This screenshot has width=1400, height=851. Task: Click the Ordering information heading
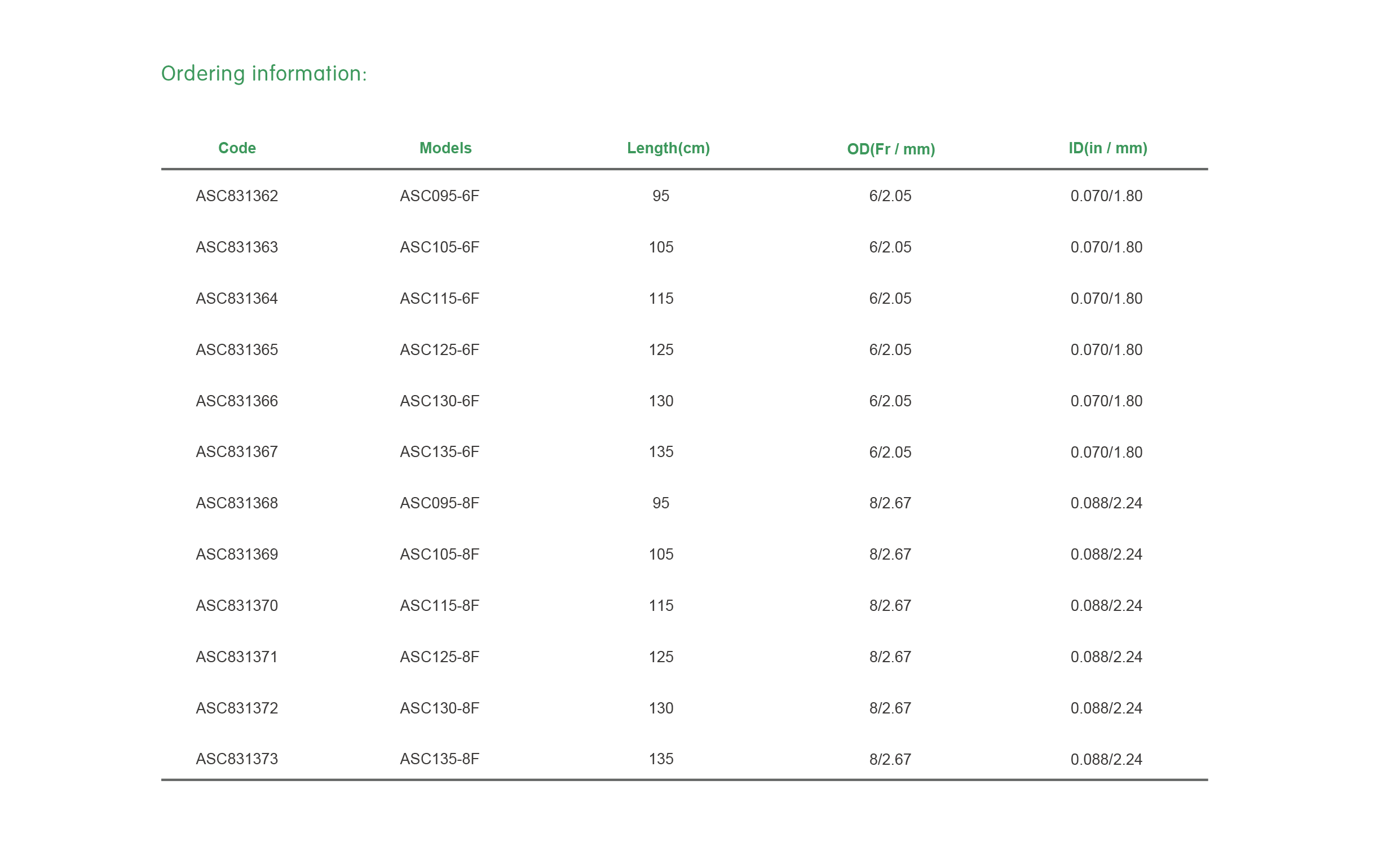(x=264, y=74)
